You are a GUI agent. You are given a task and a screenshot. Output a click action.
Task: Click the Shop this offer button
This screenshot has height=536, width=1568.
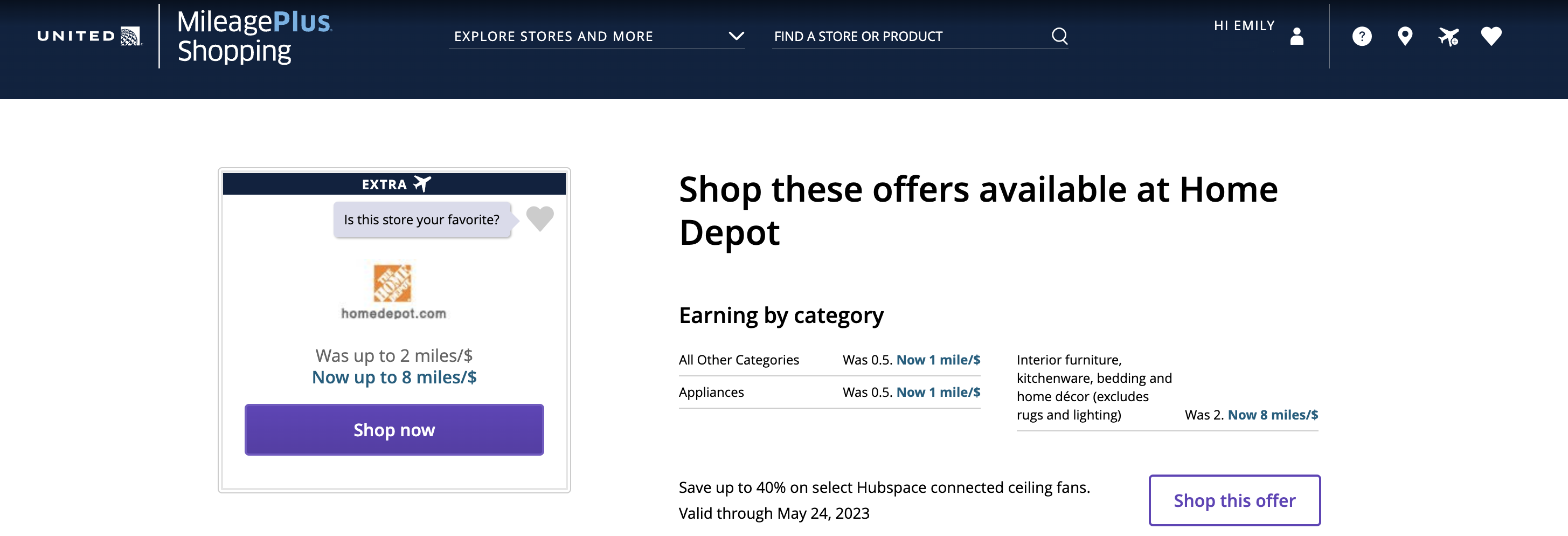[1234, 500]
